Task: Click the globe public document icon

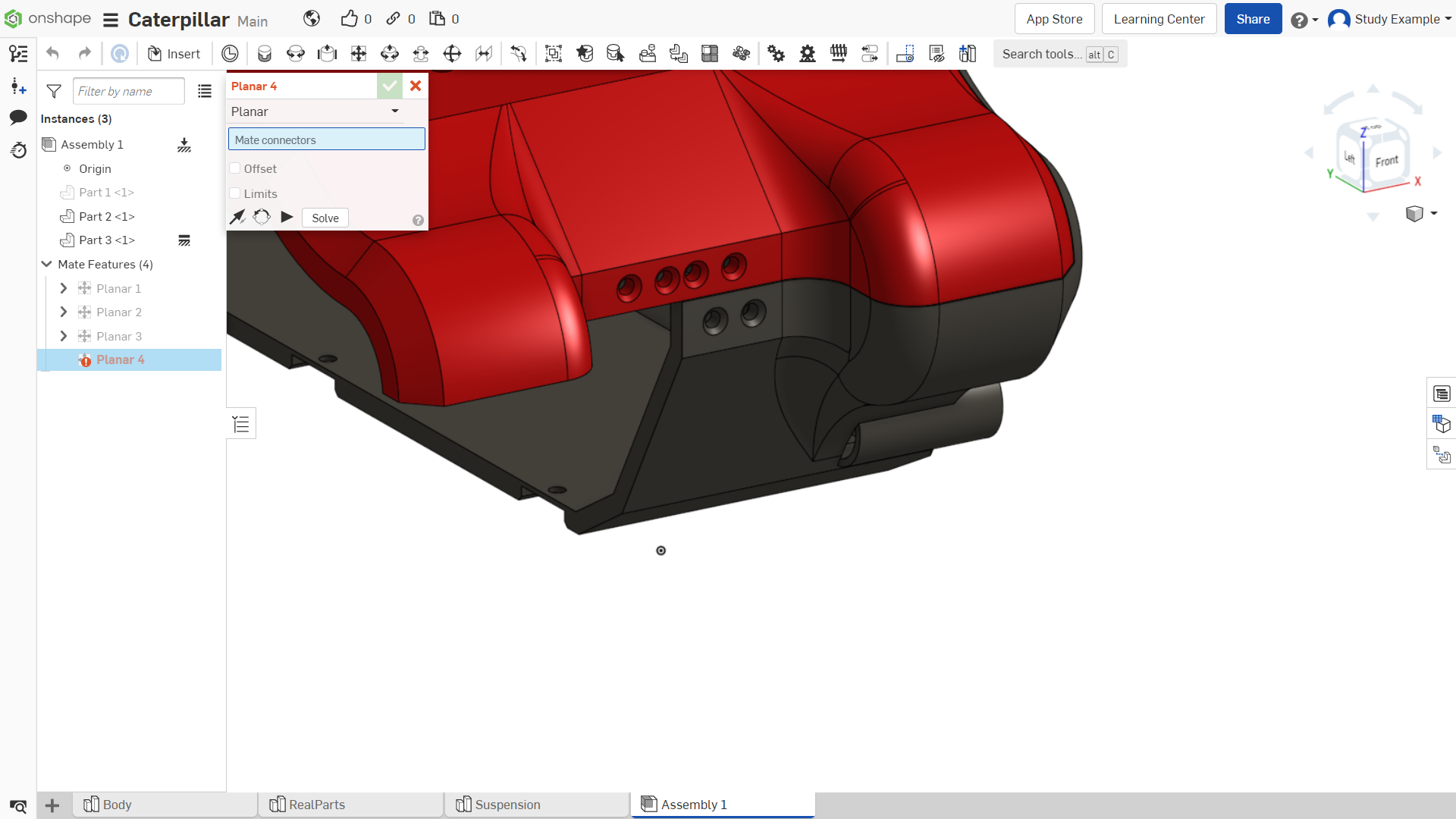Action: point(312,19)
